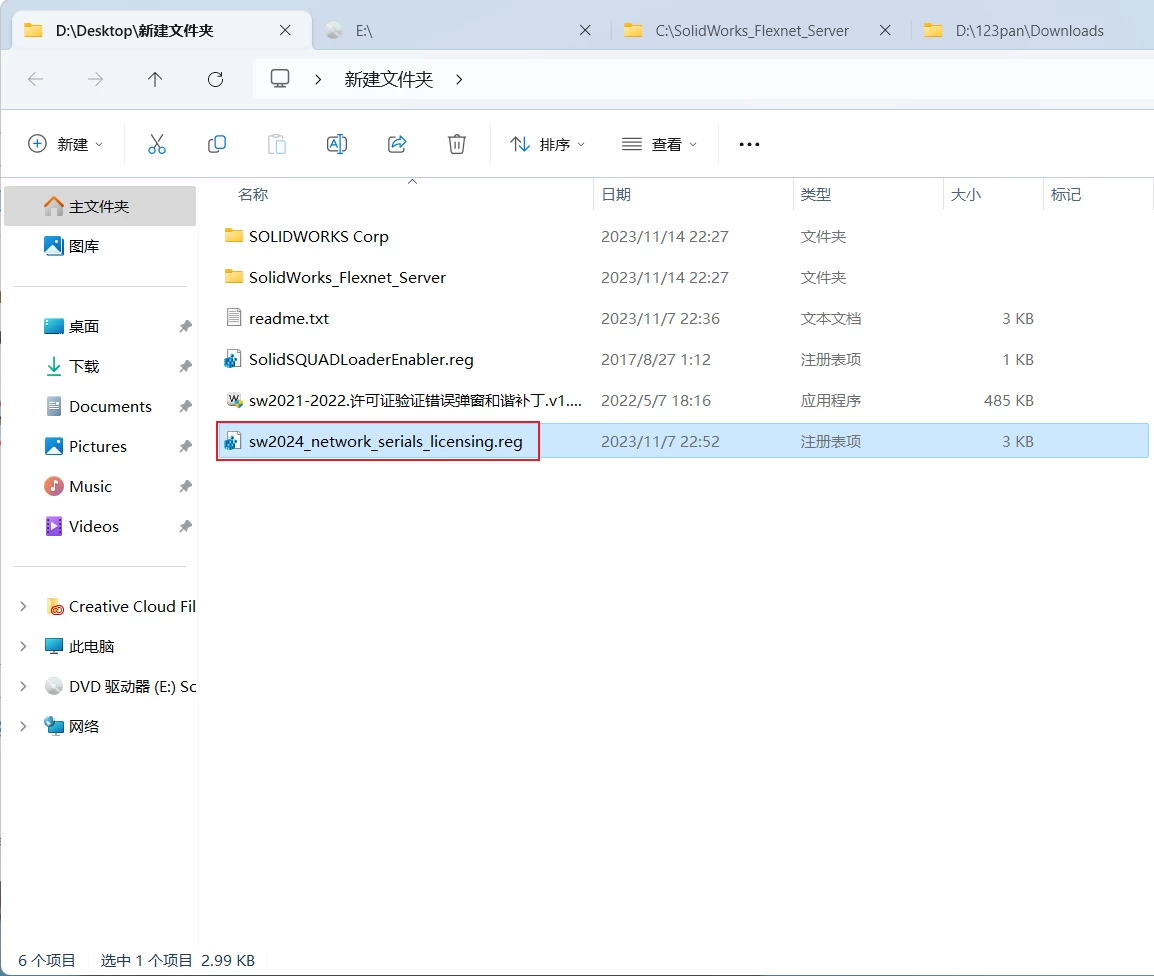Image resolution: width=1154 pixels, height=976 pixels.
Task: Open the 排序 sort dropdown
Action: 548,144
